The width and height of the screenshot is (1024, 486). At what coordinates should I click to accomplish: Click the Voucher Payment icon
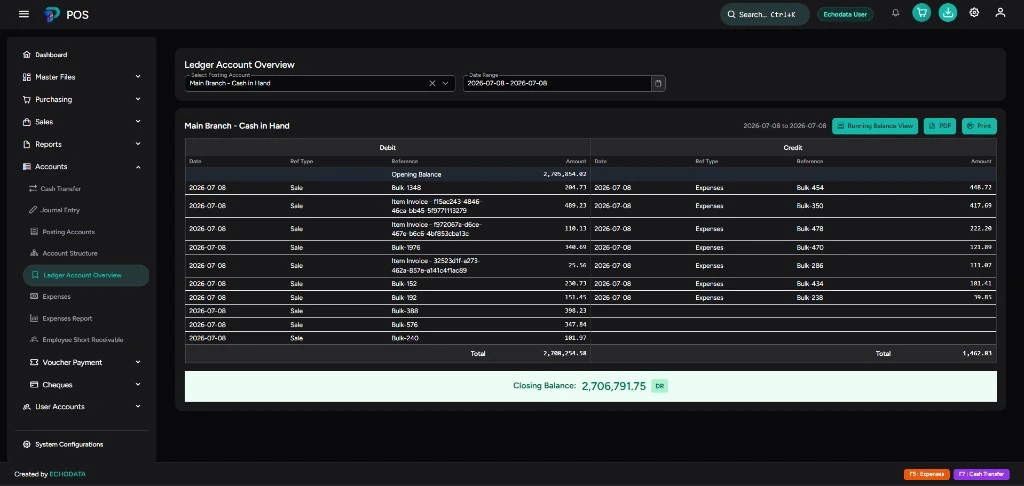coord(35,362)
